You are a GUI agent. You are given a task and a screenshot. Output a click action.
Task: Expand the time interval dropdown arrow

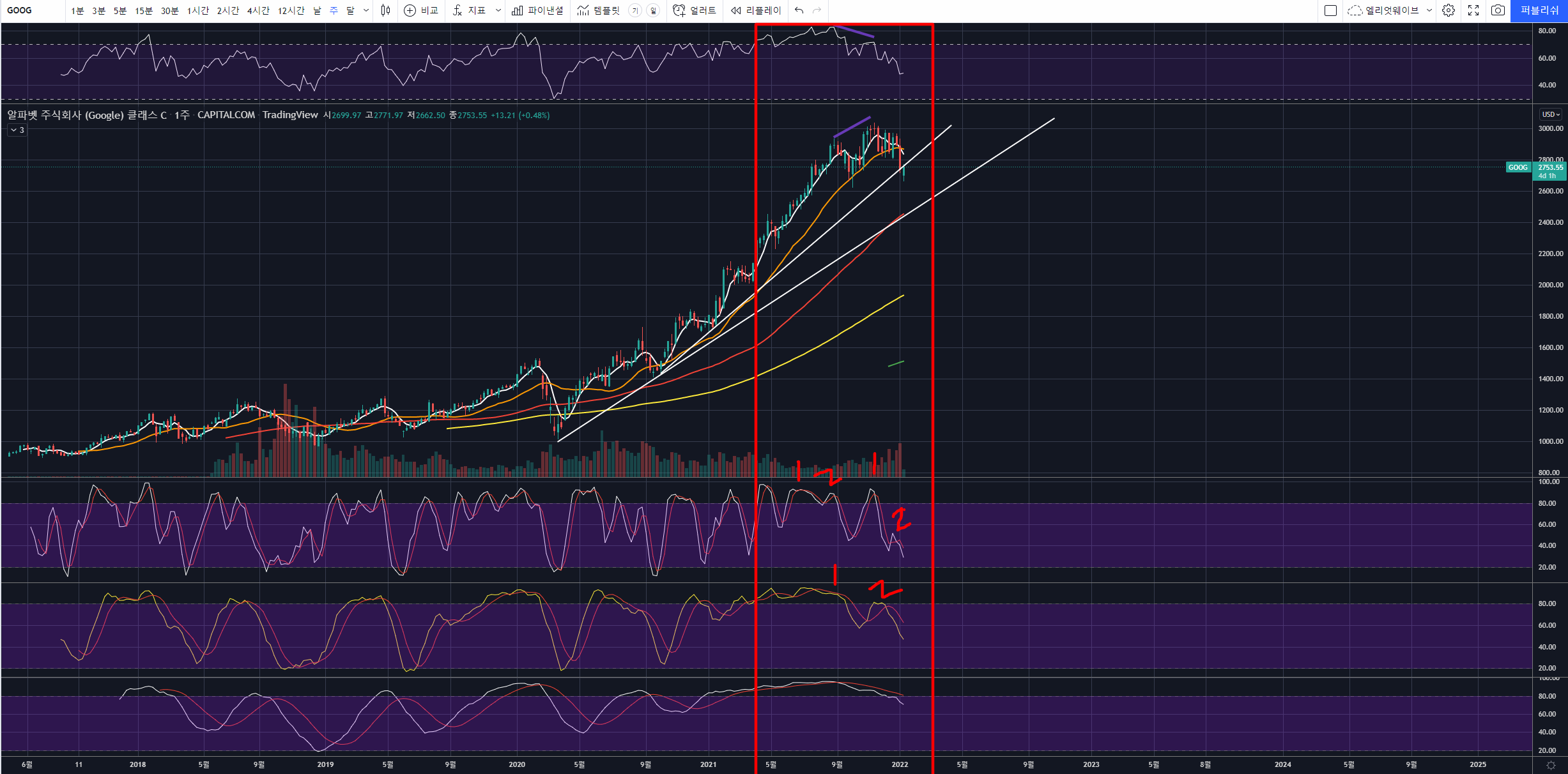click(x=366, y=10)
